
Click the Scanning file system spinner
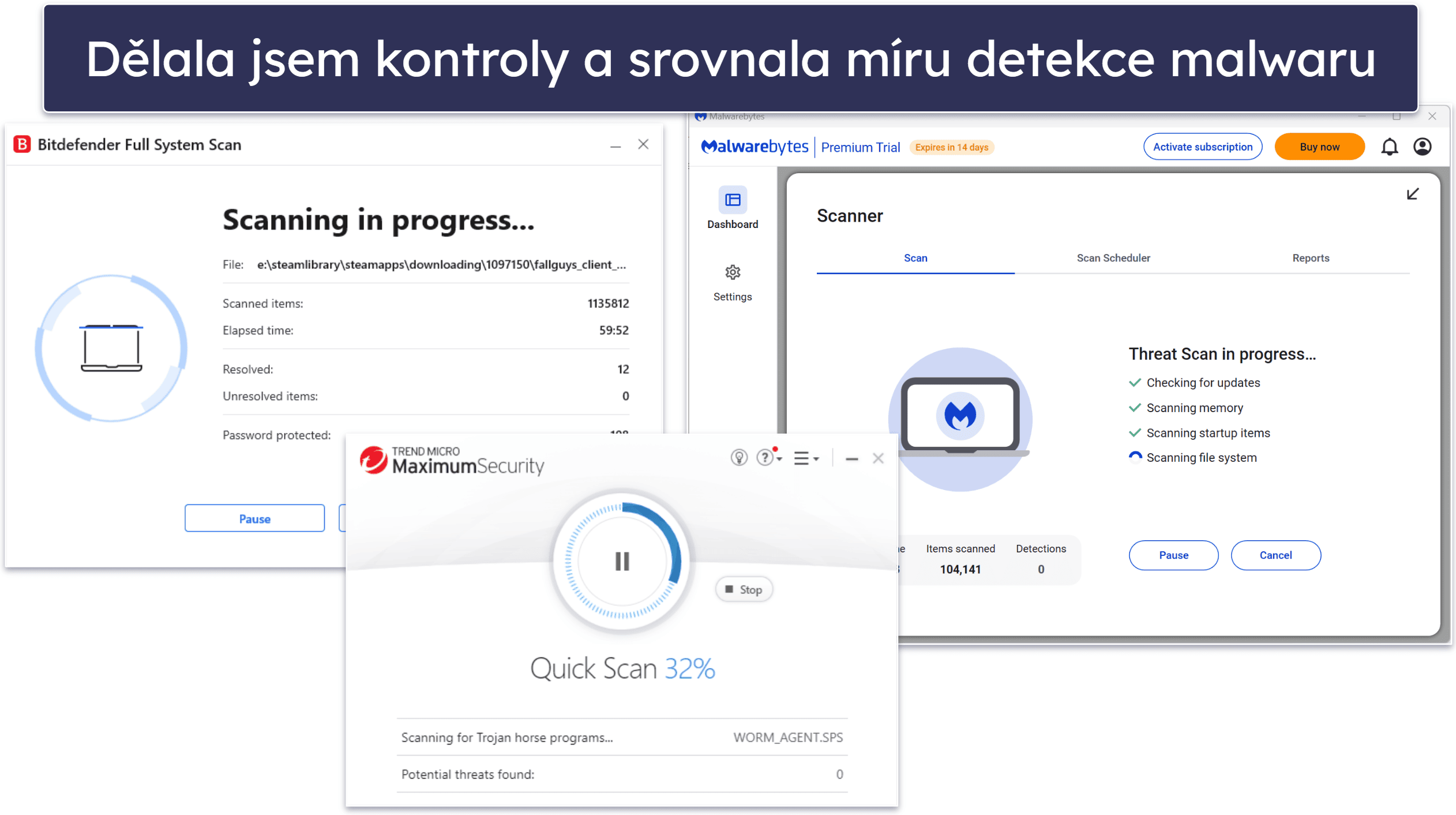(x=1135, y=458)
